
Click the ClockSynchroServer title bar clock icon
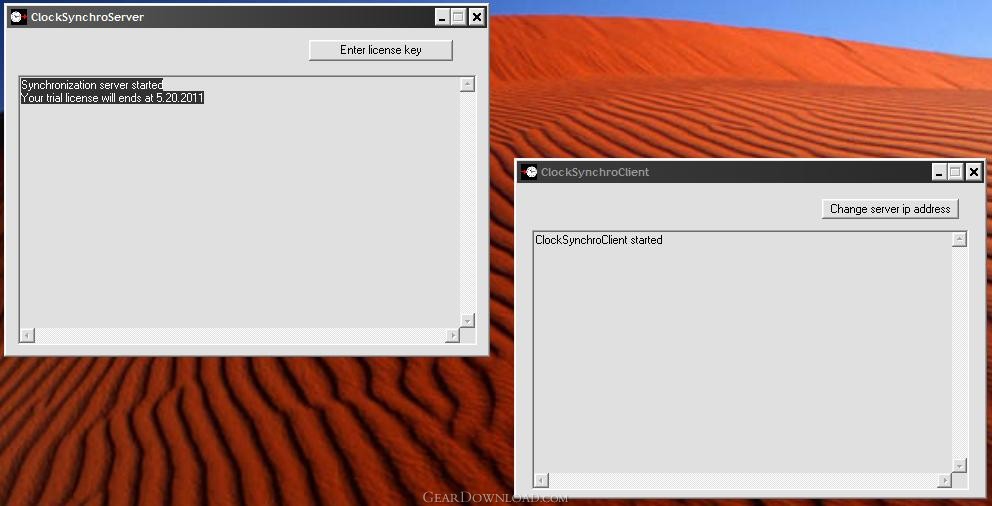[18, 17]
